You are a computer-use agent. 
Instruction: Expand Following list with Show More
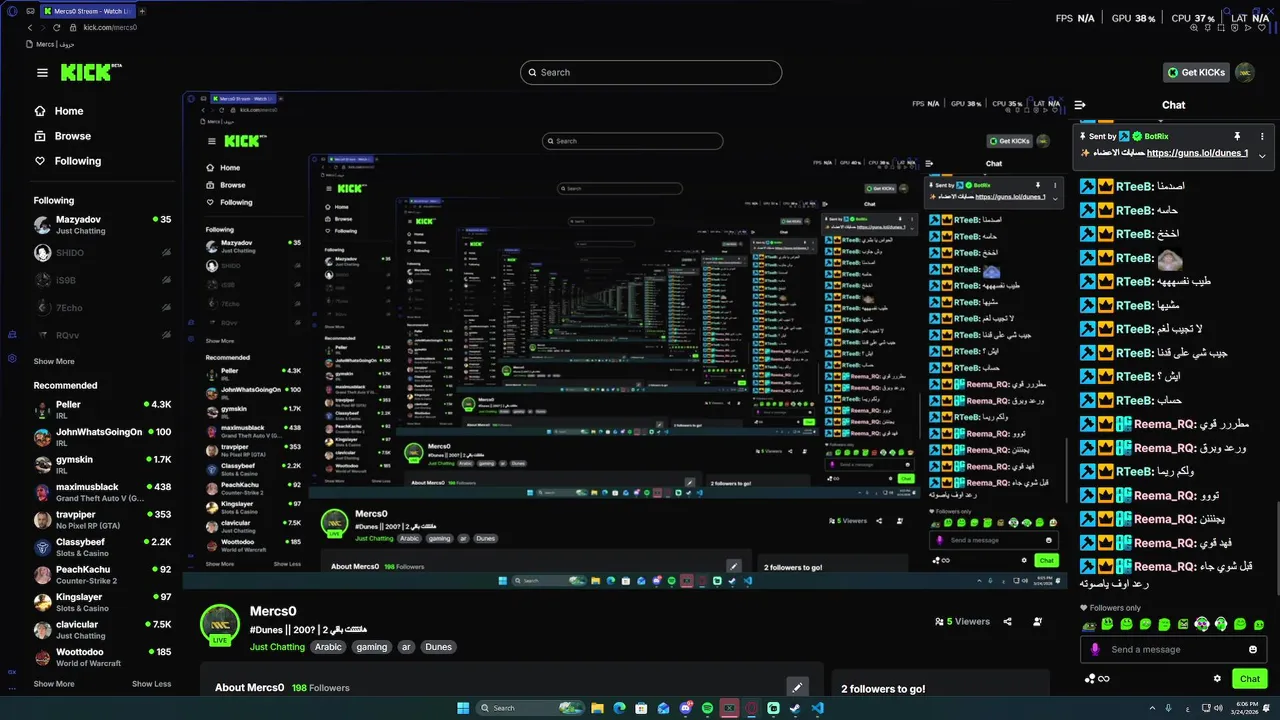[x=54, y=361]
